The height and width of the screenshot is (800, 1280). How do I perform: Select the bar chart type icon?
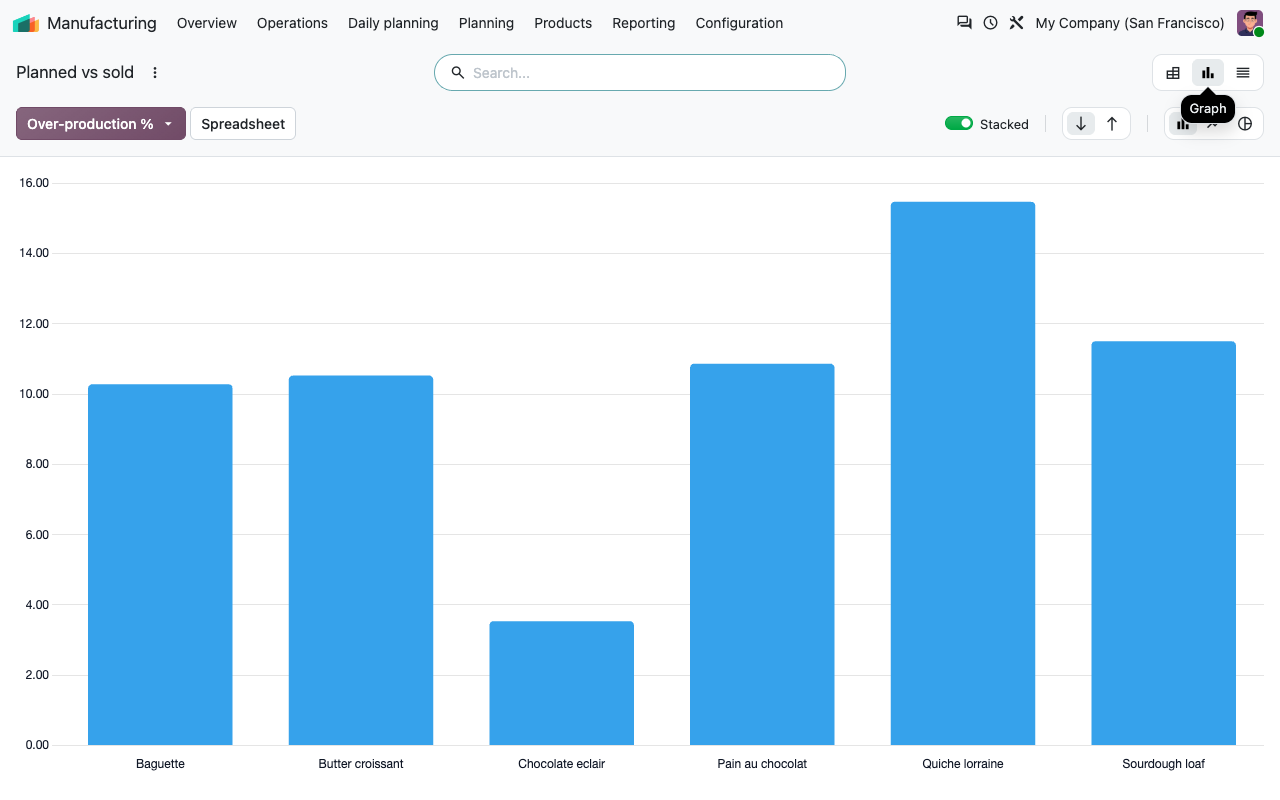[1183, 124]
